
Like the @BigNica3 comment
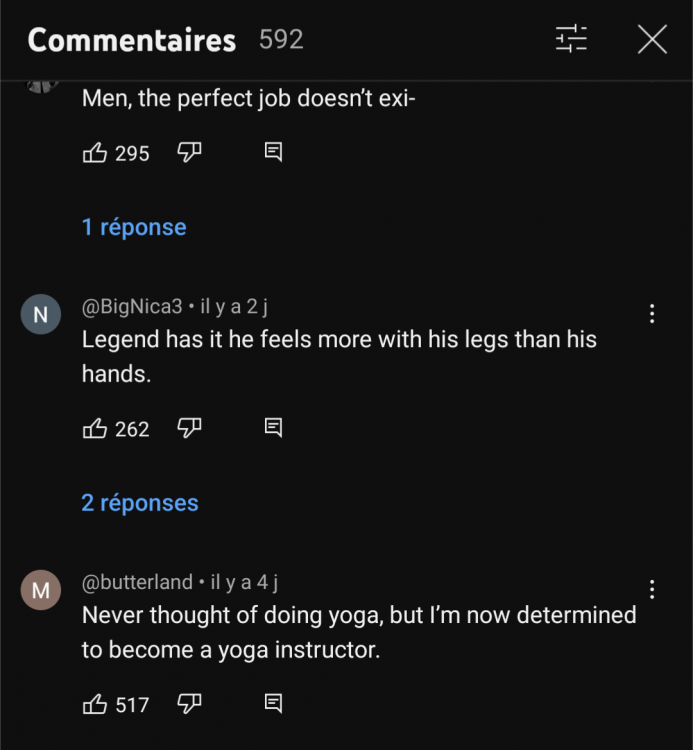click(95, 429)
